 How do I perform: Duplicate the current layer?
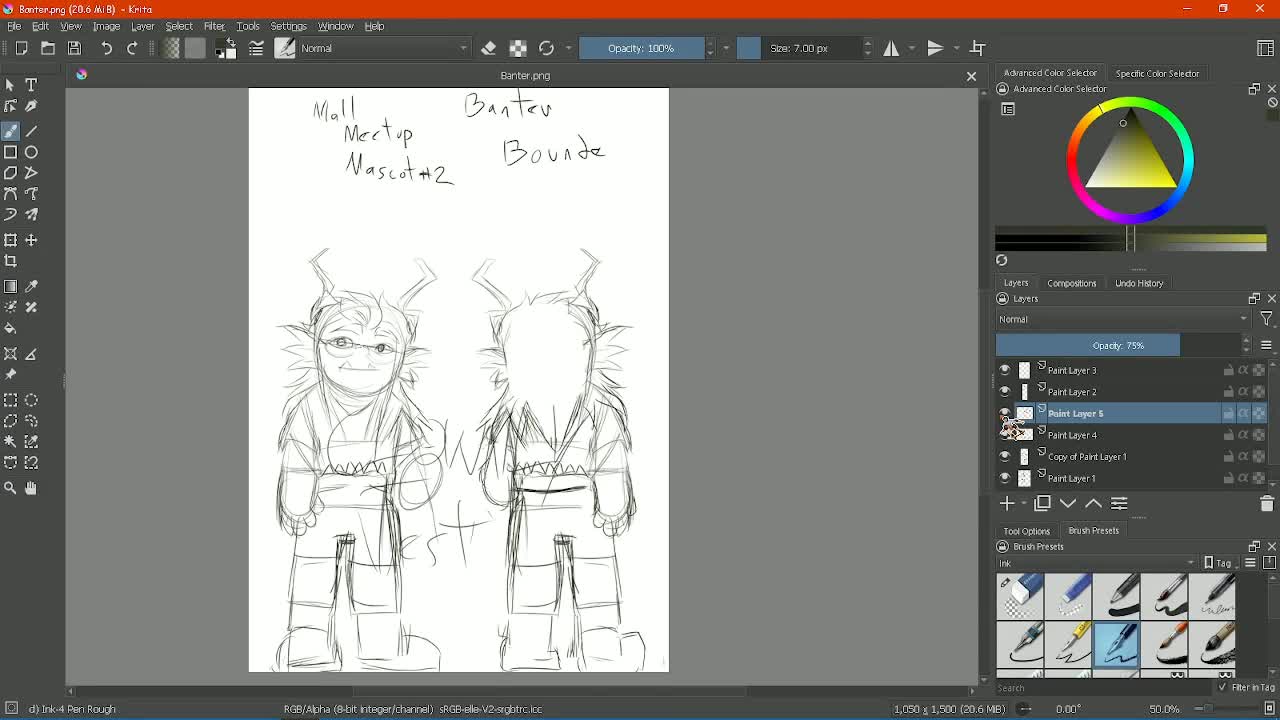point(1042,504)
